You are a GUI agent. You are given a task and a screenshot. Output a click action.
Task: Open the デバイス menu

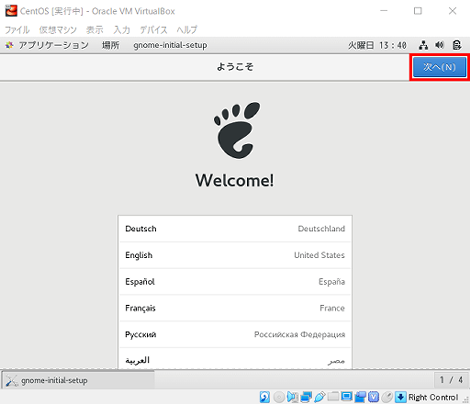(153, 30)
